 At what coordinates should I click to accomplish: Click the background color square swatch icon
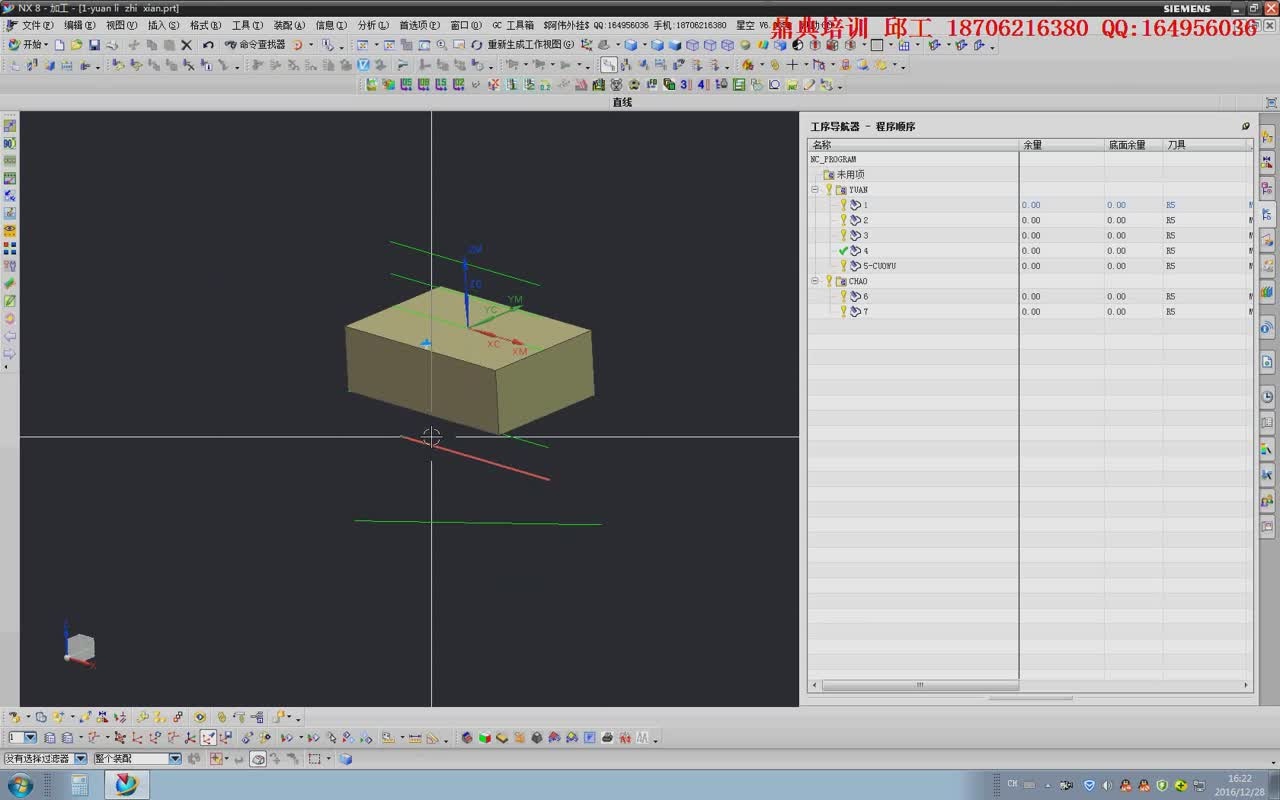tap(877, 45)
